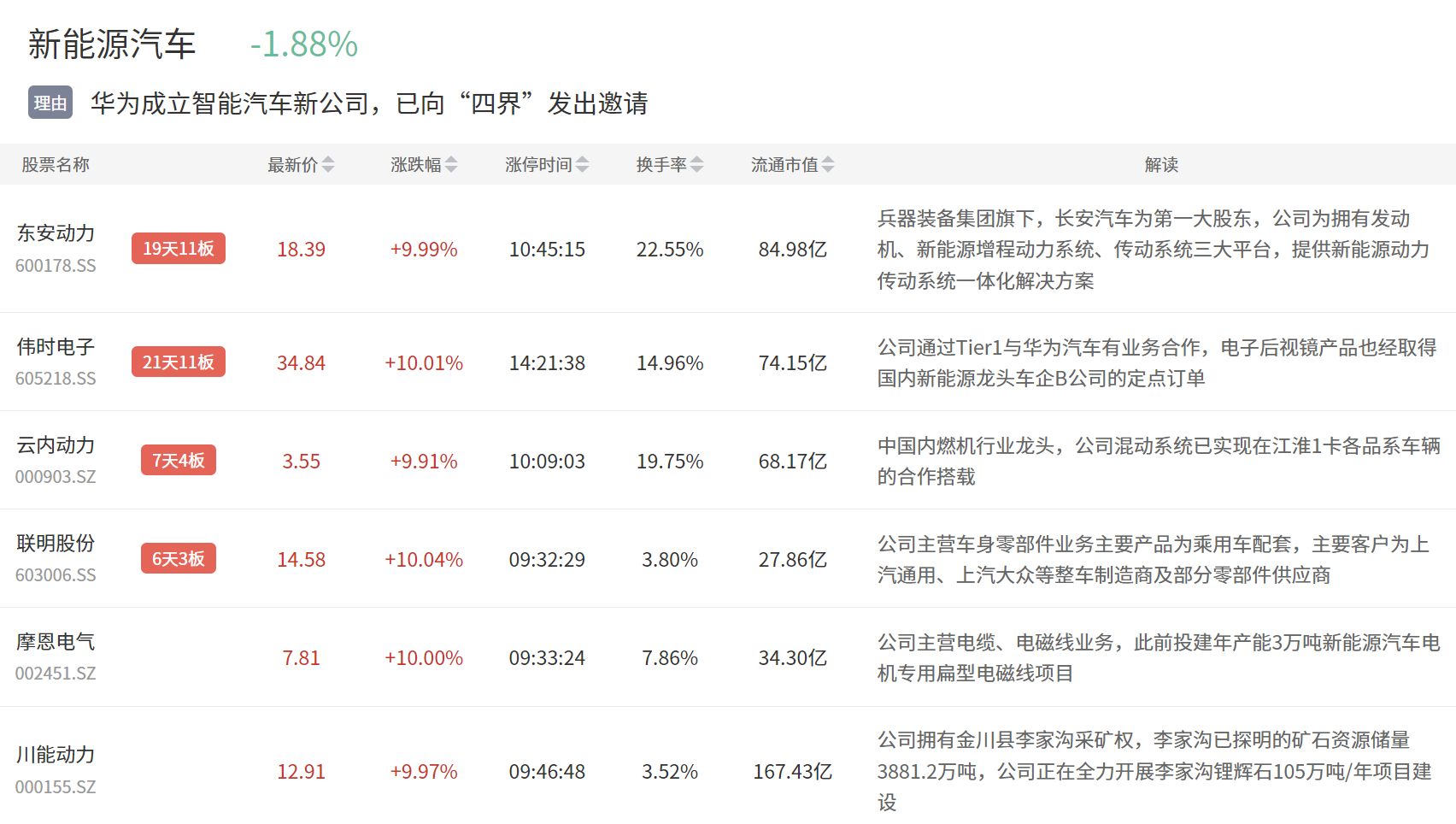Click price 34.84 for 伟时电子

coord(301,363)
